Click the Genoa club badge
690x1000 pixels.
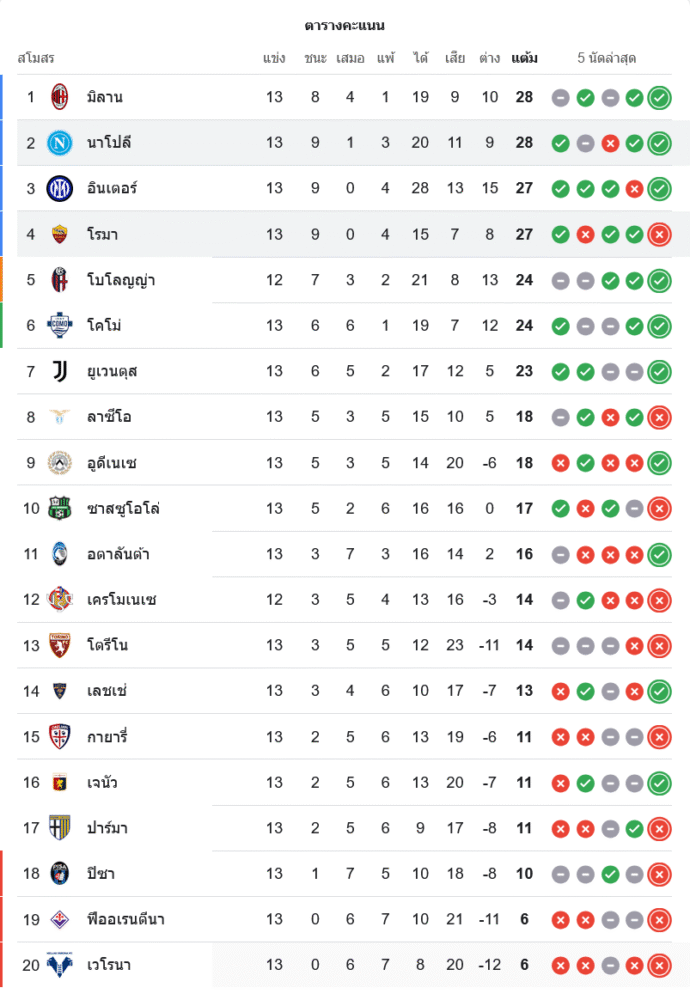(x=60, y=782)
